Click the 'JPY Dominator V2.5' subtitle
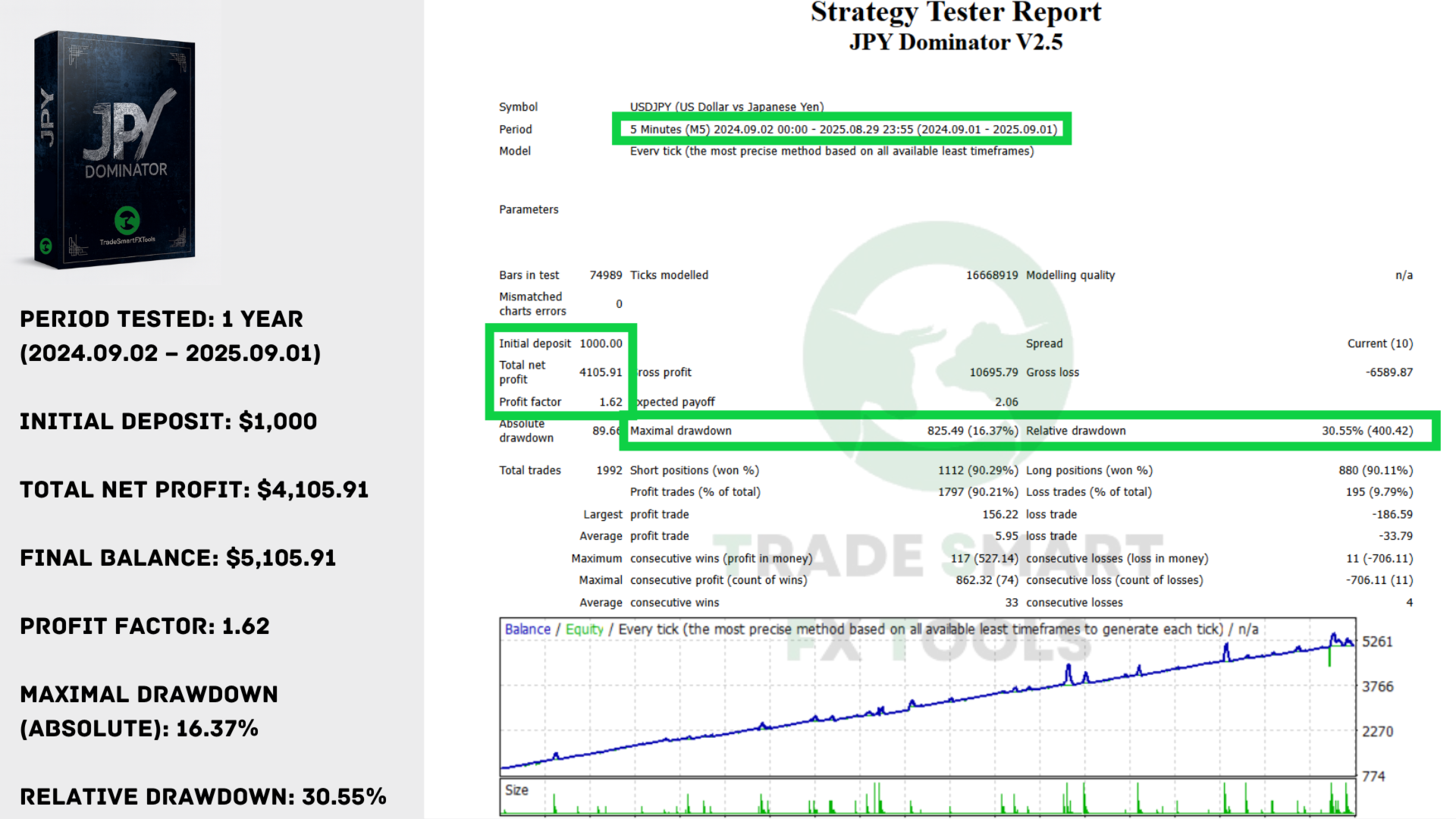 [x=955, y=42]
